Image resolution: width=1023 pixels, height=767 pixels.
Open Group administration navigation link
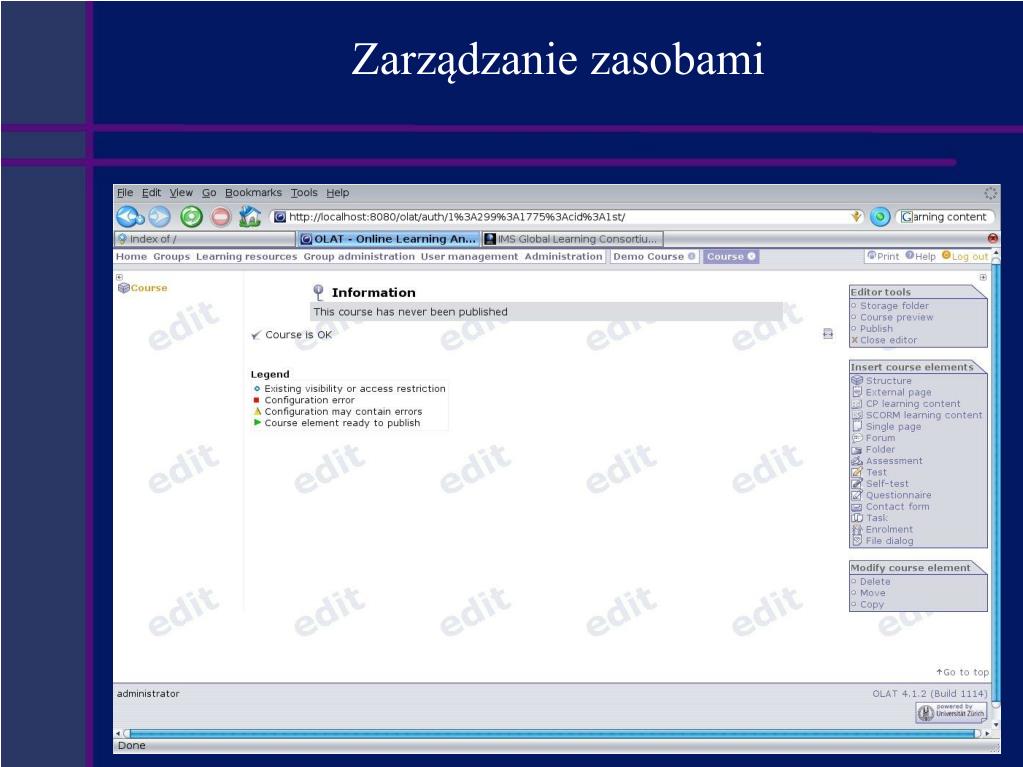(359, 256)
